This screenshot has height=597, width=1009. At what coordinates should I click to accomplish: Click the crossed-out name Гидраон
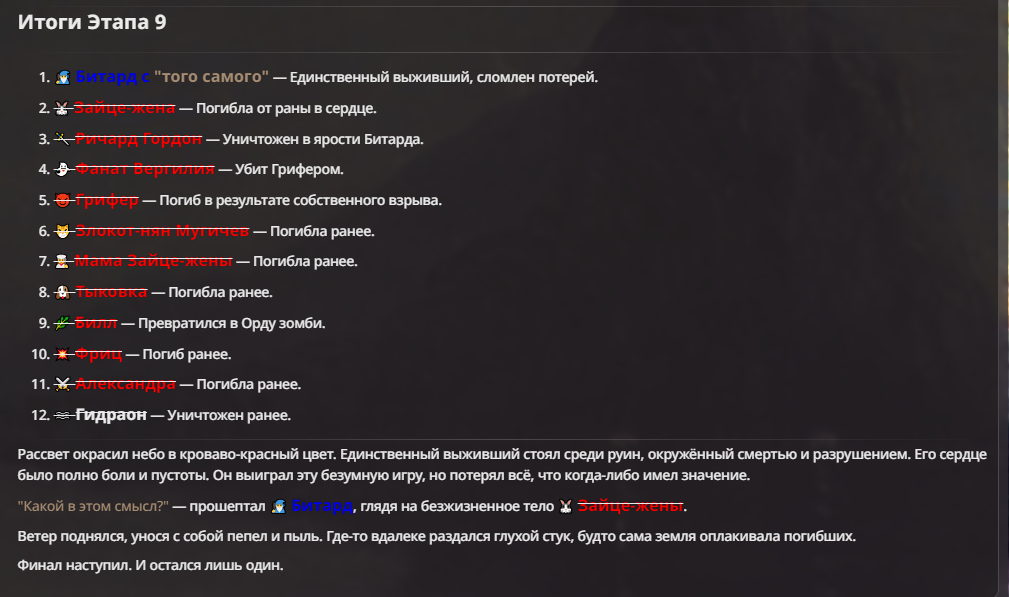coord(111,415)
